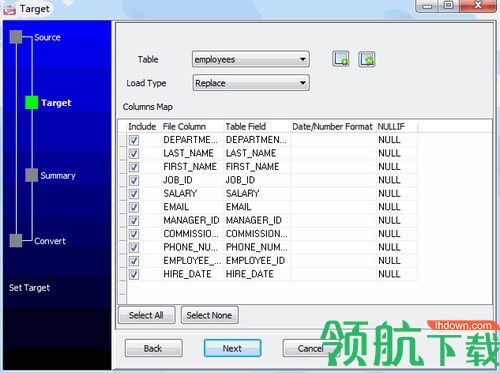Click the Summary step square marker
Image resolution: width=500 pixels, height=373 pixels.
click(32, 175)
